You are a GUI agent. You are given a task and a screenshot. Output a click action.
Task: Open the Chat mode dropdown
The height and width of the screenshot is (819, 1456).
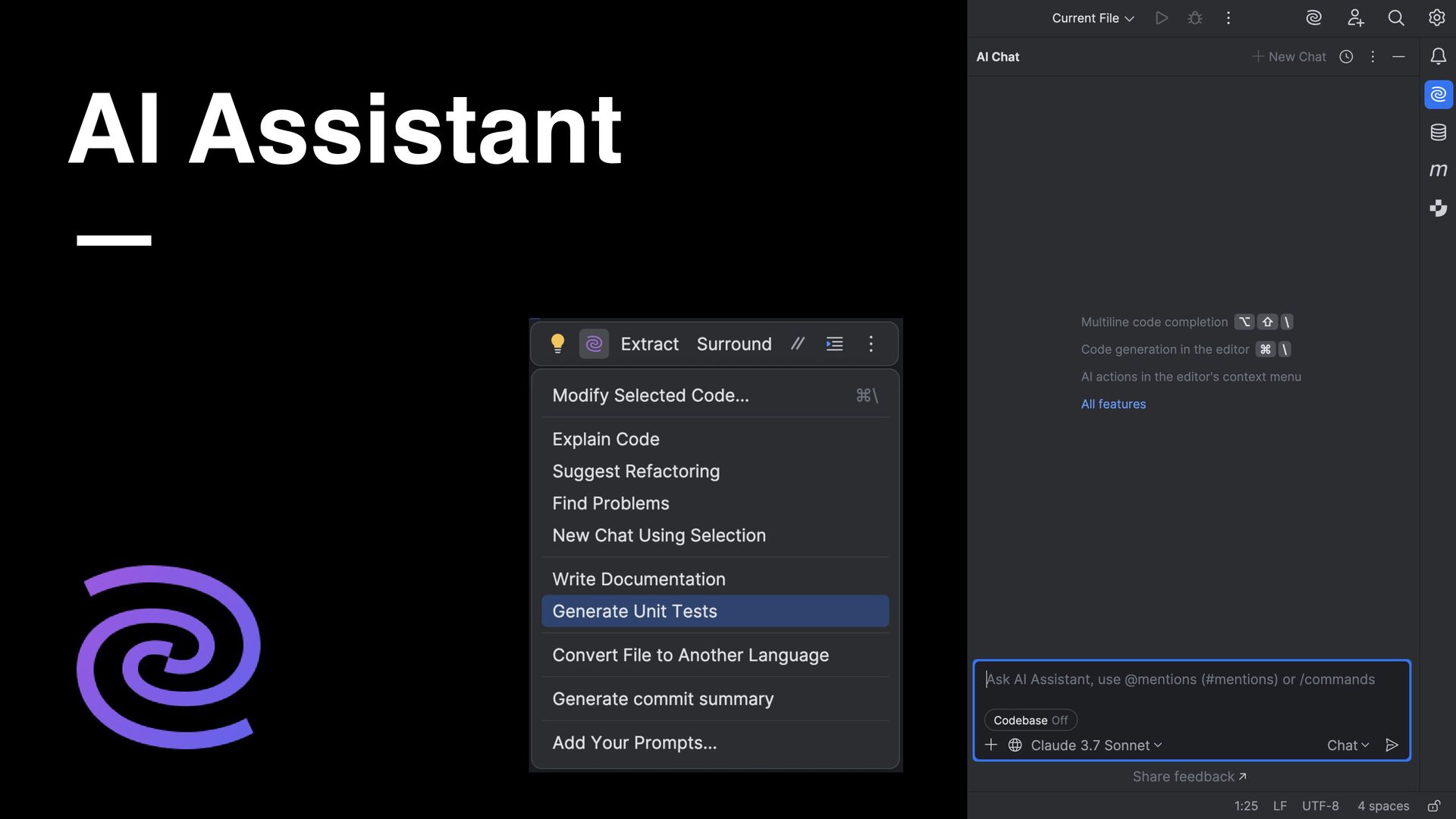tap(1348, 745)
